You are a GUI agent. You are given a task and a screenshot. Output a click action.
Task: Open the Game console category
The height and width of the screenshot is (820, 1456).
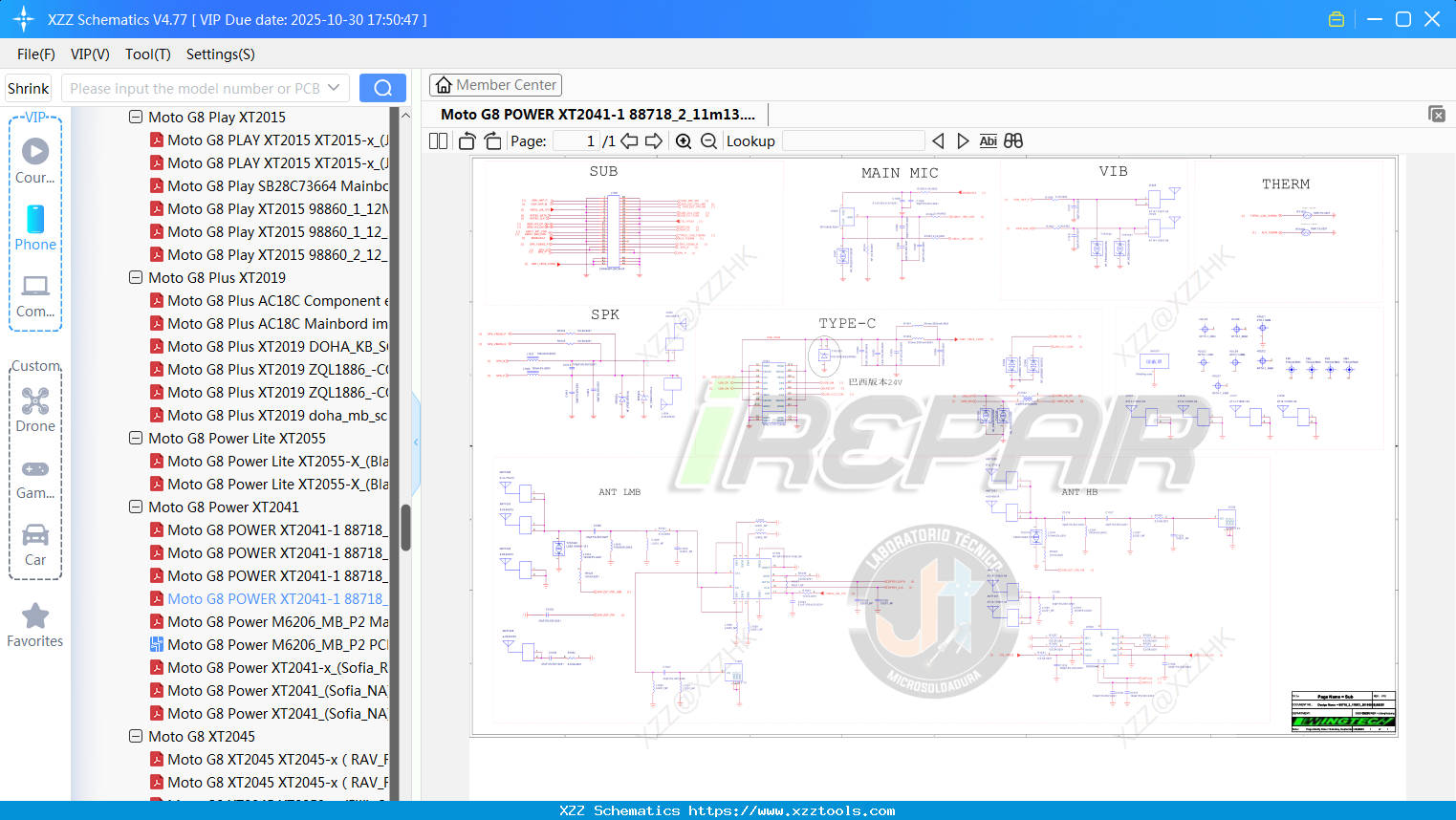(x=35, y=478)
